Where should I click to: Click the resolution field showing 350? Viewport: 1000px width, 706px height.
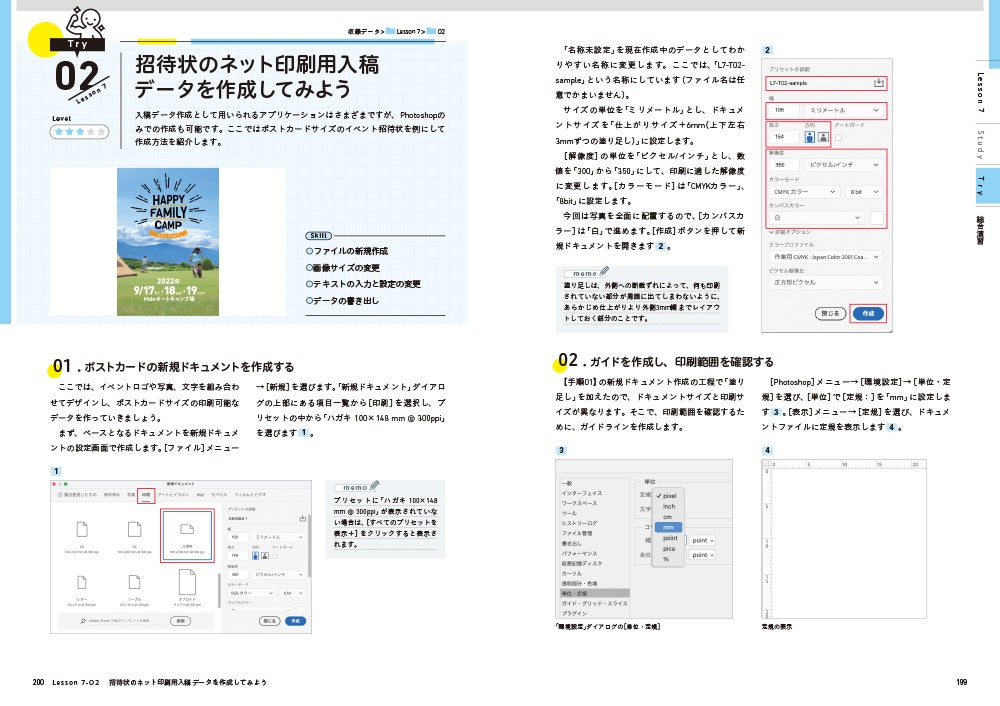(784, 165)
